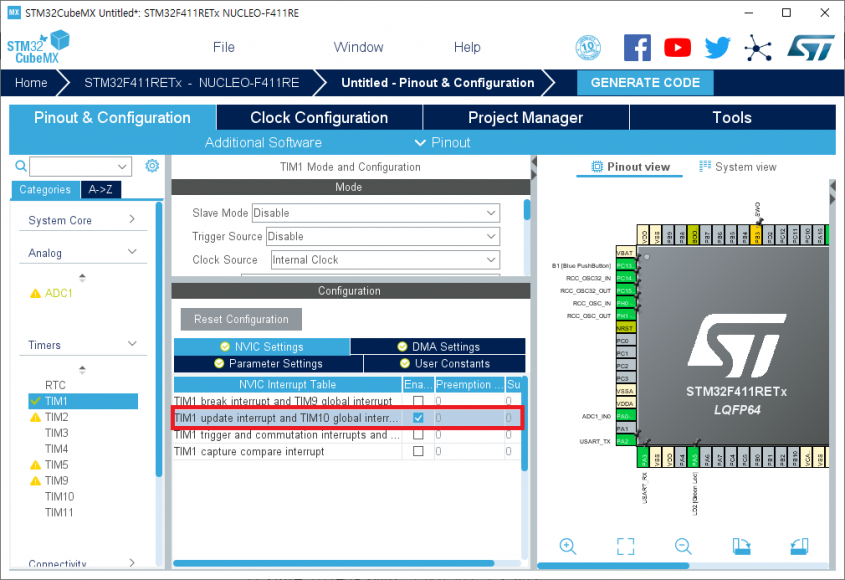Click the PA2 USART_TX pin
The height and width of the screenshot is (580, 845).
click(x=626, y=441)
